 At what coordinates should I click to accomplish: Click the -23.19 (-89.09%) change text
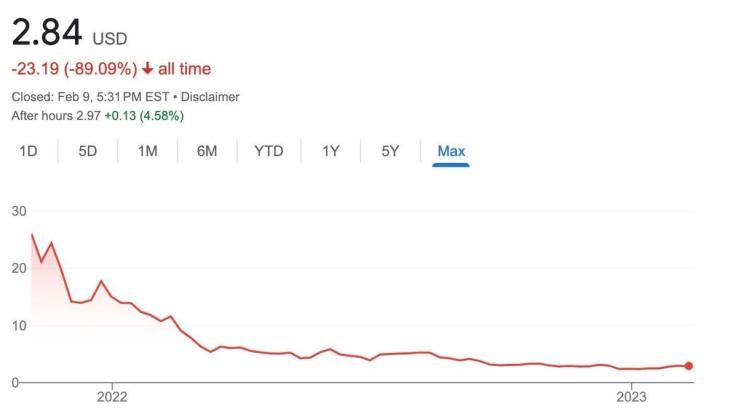pyautogui.click(x=74, y=69)
